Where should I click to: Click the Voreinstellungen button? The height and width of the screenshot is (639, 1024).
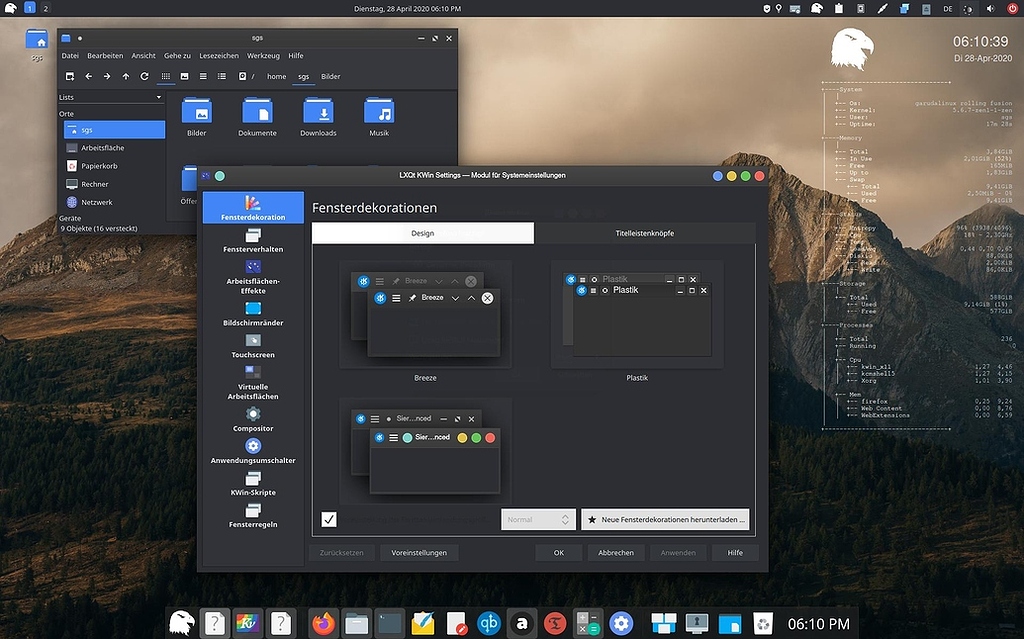418,551
